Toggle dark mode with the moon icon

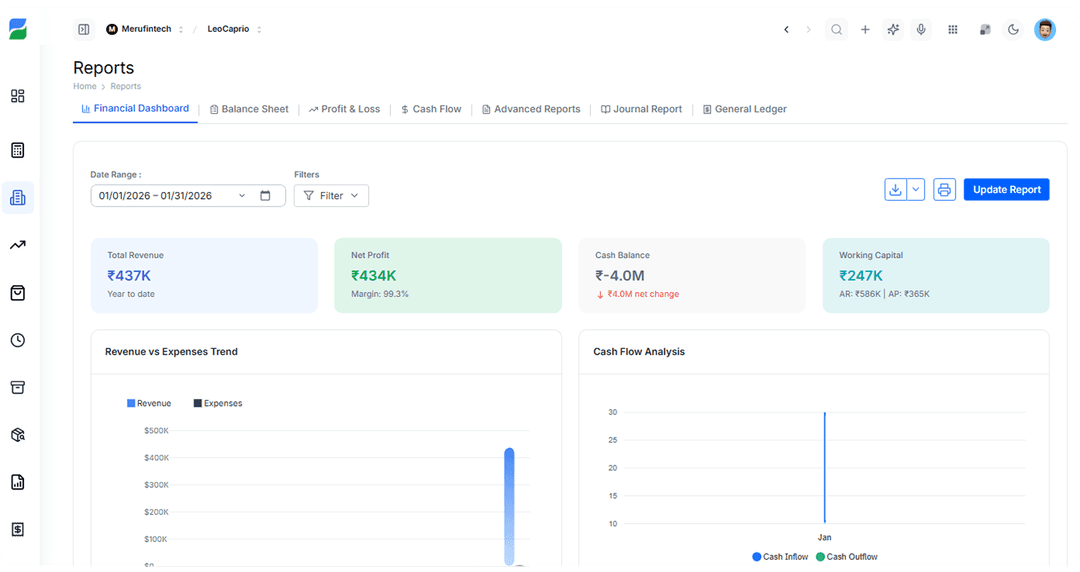coord(1013,30)
